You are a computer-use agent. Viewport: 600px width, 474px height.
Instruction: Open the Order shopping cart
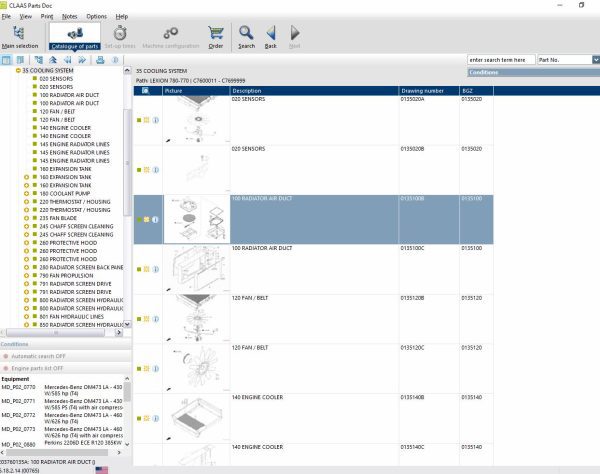[216, 37]
